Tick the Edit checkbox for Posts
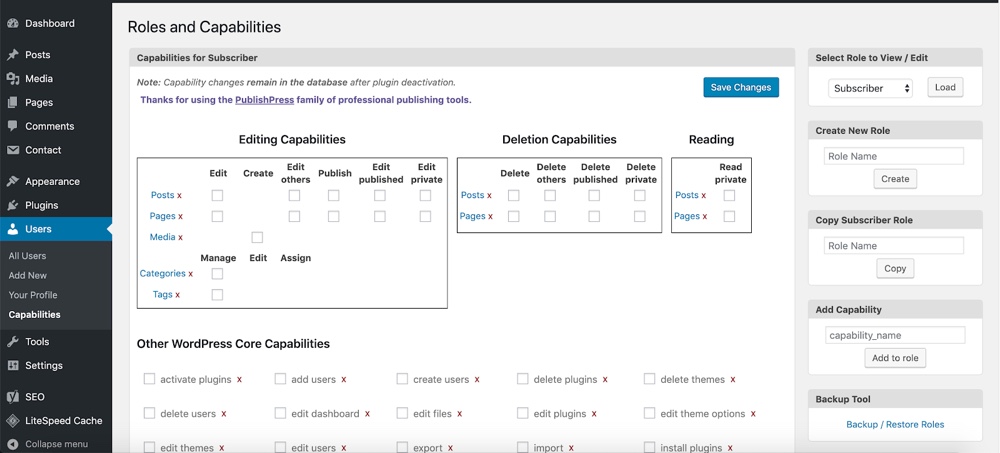The width and height of the screenshot is (1000, 453). click(217, 195)
